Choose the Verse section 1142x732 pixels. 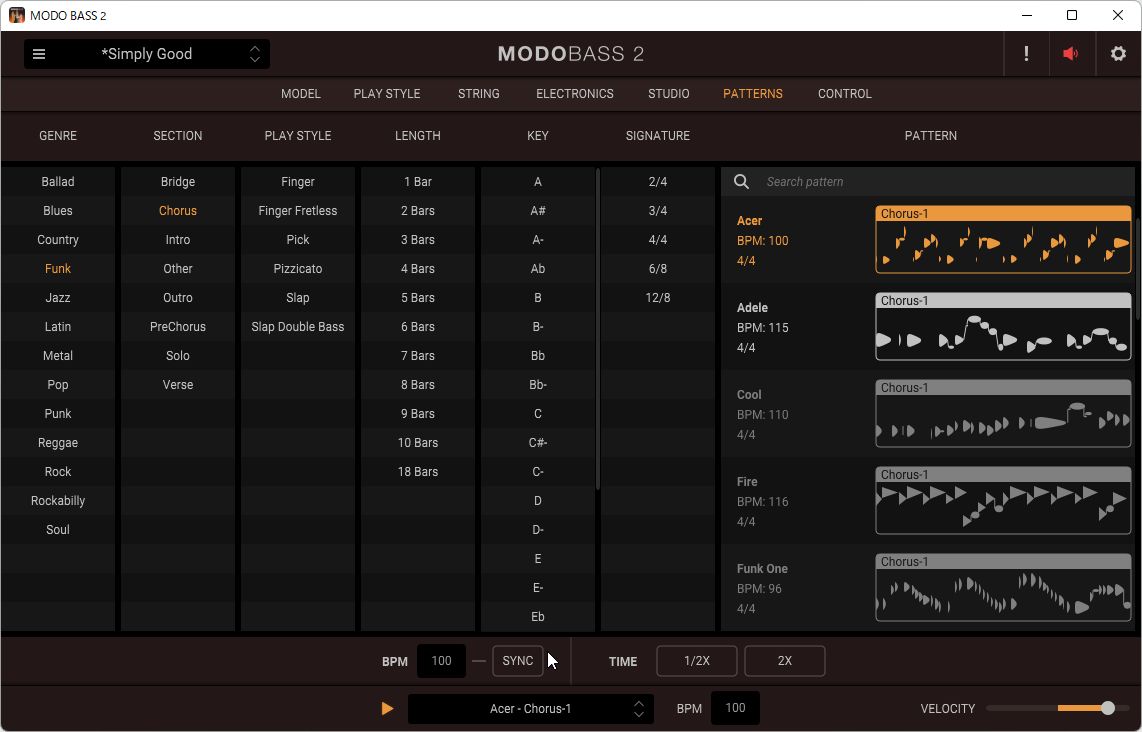pyautogui.click(x=178, y=385)
